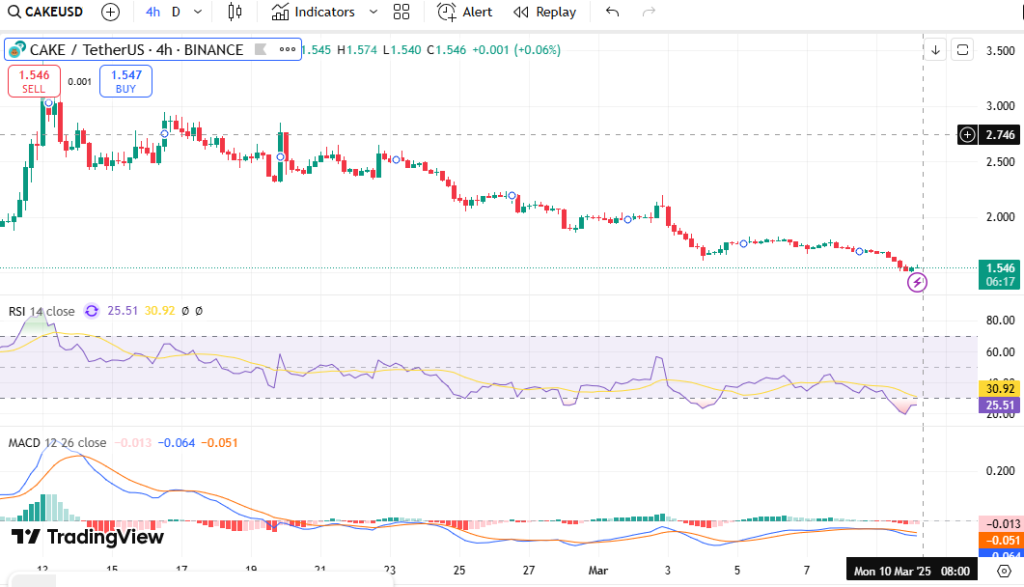1024x587 pixels.
Task: Start bar Replay mode
Action: point(545,12)
